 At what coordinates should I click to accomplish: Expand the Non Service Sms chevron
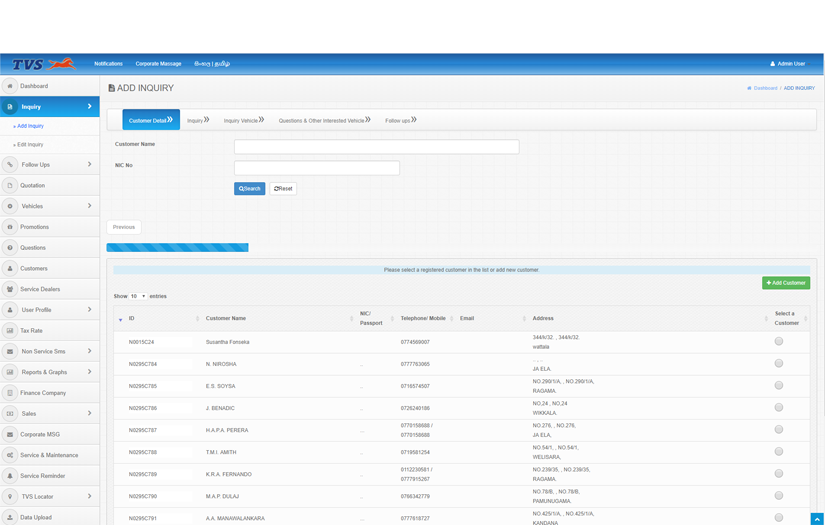click(89, 351)
